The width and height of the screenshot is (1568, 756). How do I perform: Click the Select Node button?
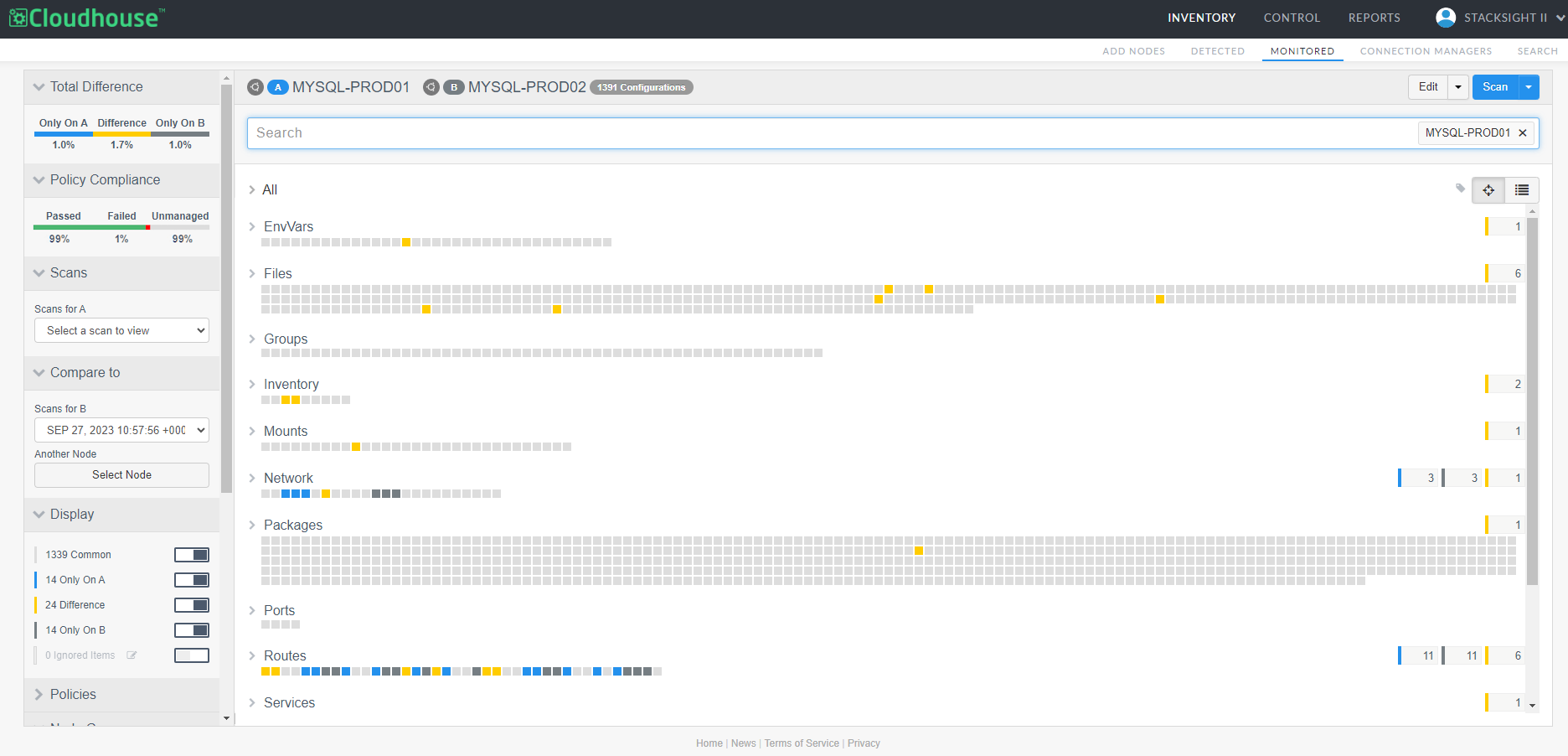tap(121, 475)
